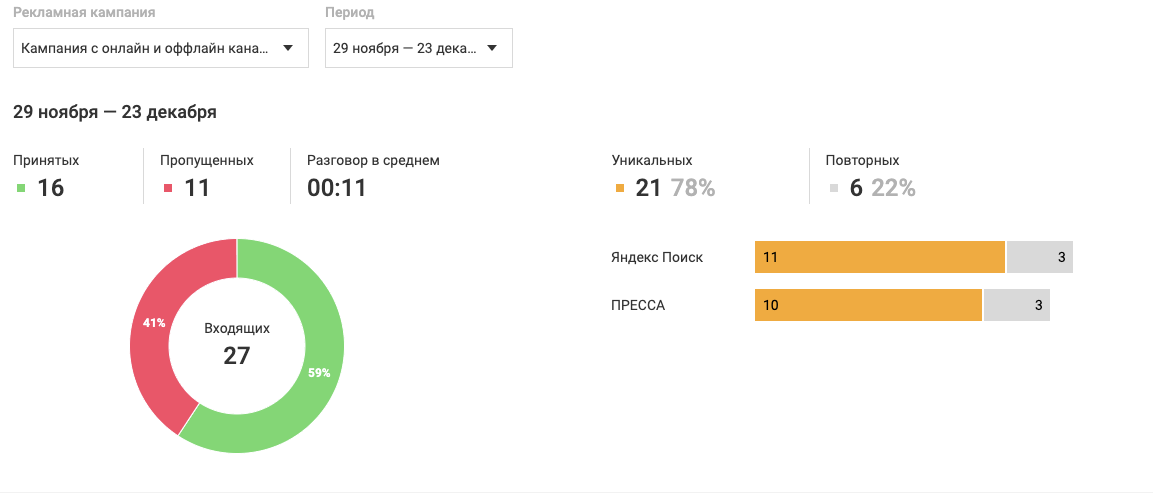Click the Принятых count of 16
Image resolution: width=1153 pixels, height=493 pixels.
[51, 188]
